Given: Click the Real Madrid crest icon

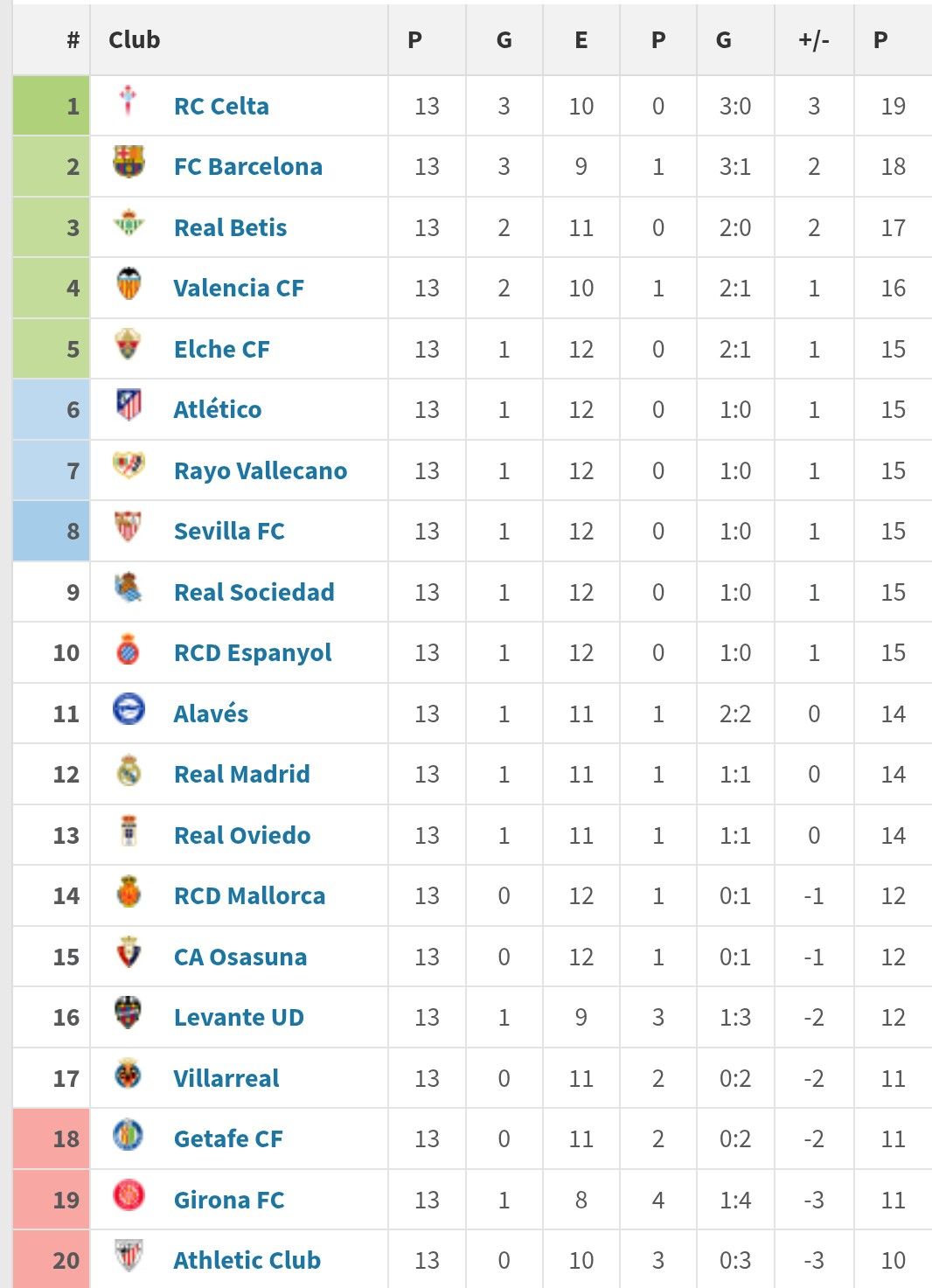Looking at the screenshot, I should [129, 769].
